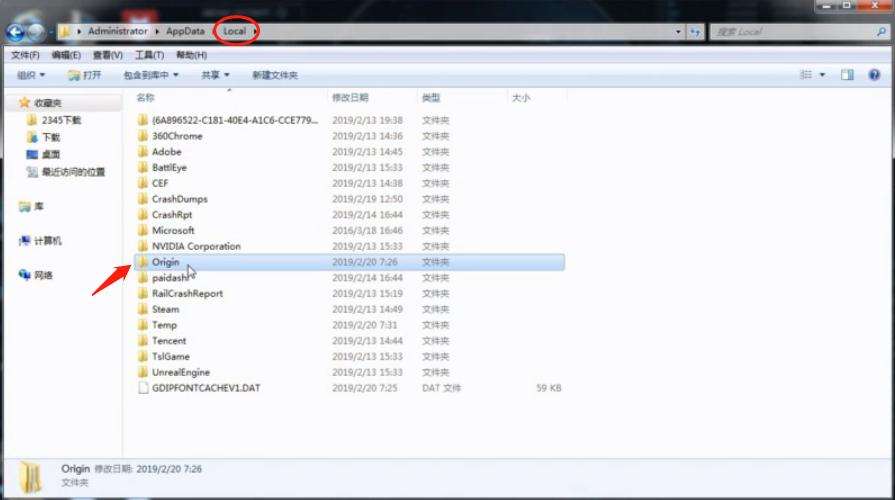Toggle the preview pane icon

click(x=847, y=75)
